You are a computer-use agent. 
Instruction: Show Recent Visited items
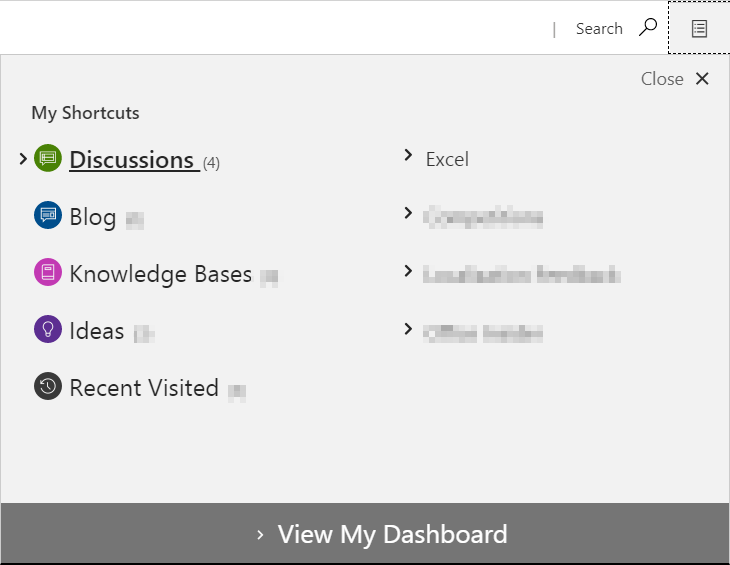144,388
